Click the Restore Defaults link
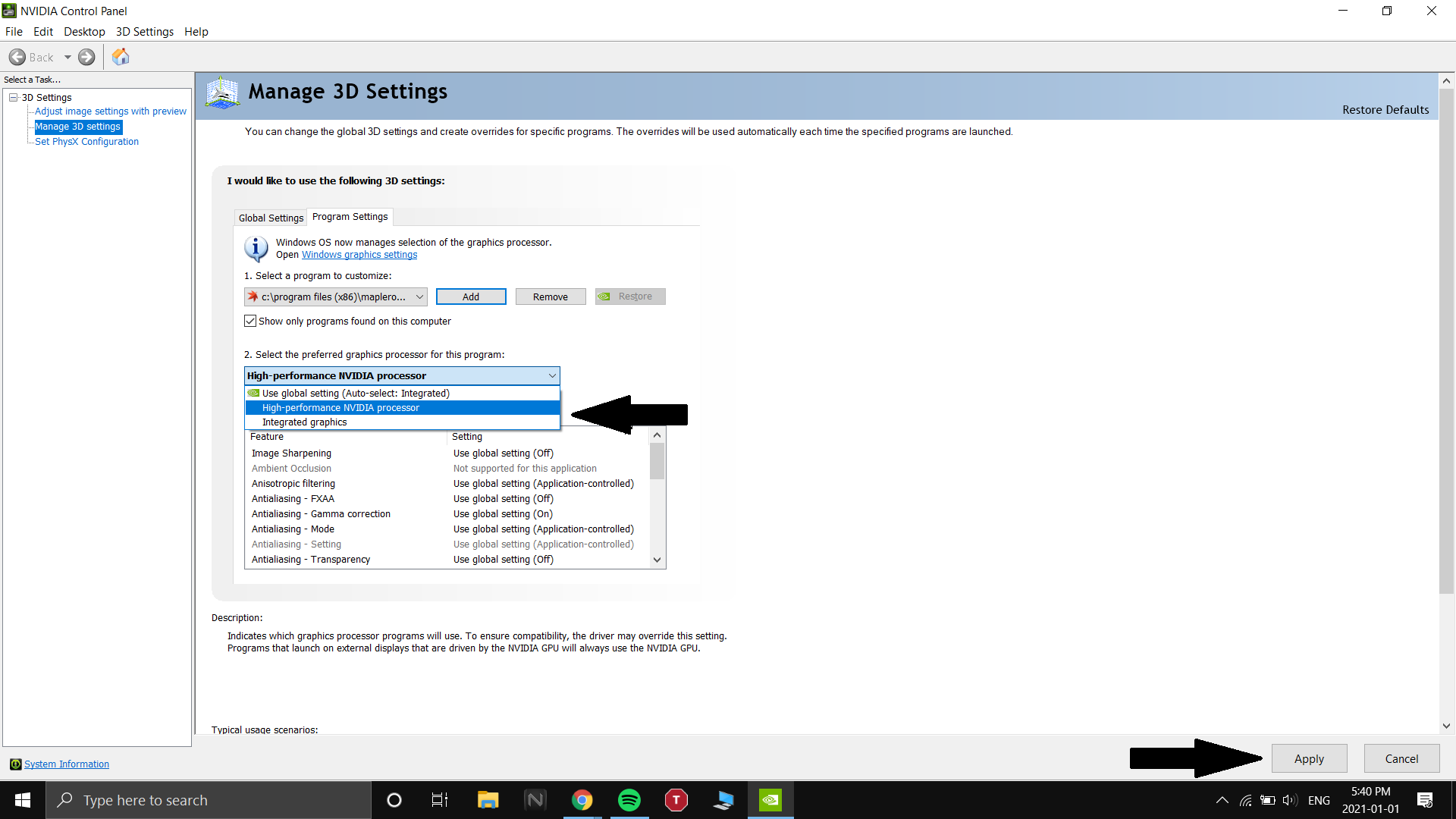 pyautogui.click(x=1385, y=109)
